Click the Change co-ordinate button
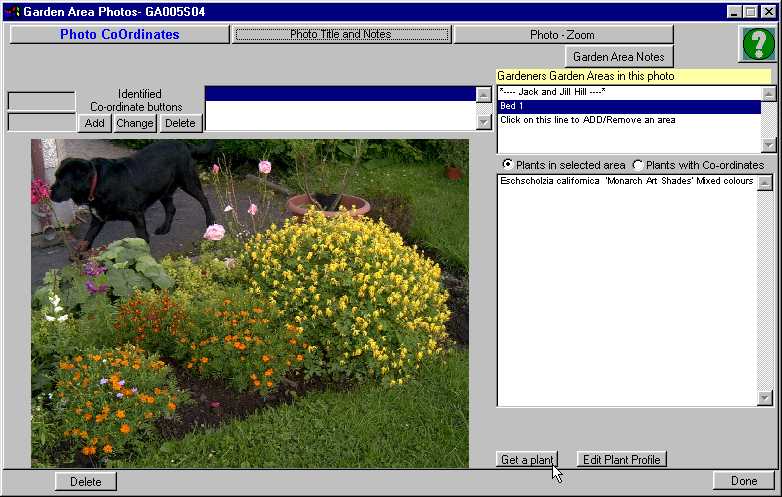This screenshot has width=782, height=497. point(135,123)
